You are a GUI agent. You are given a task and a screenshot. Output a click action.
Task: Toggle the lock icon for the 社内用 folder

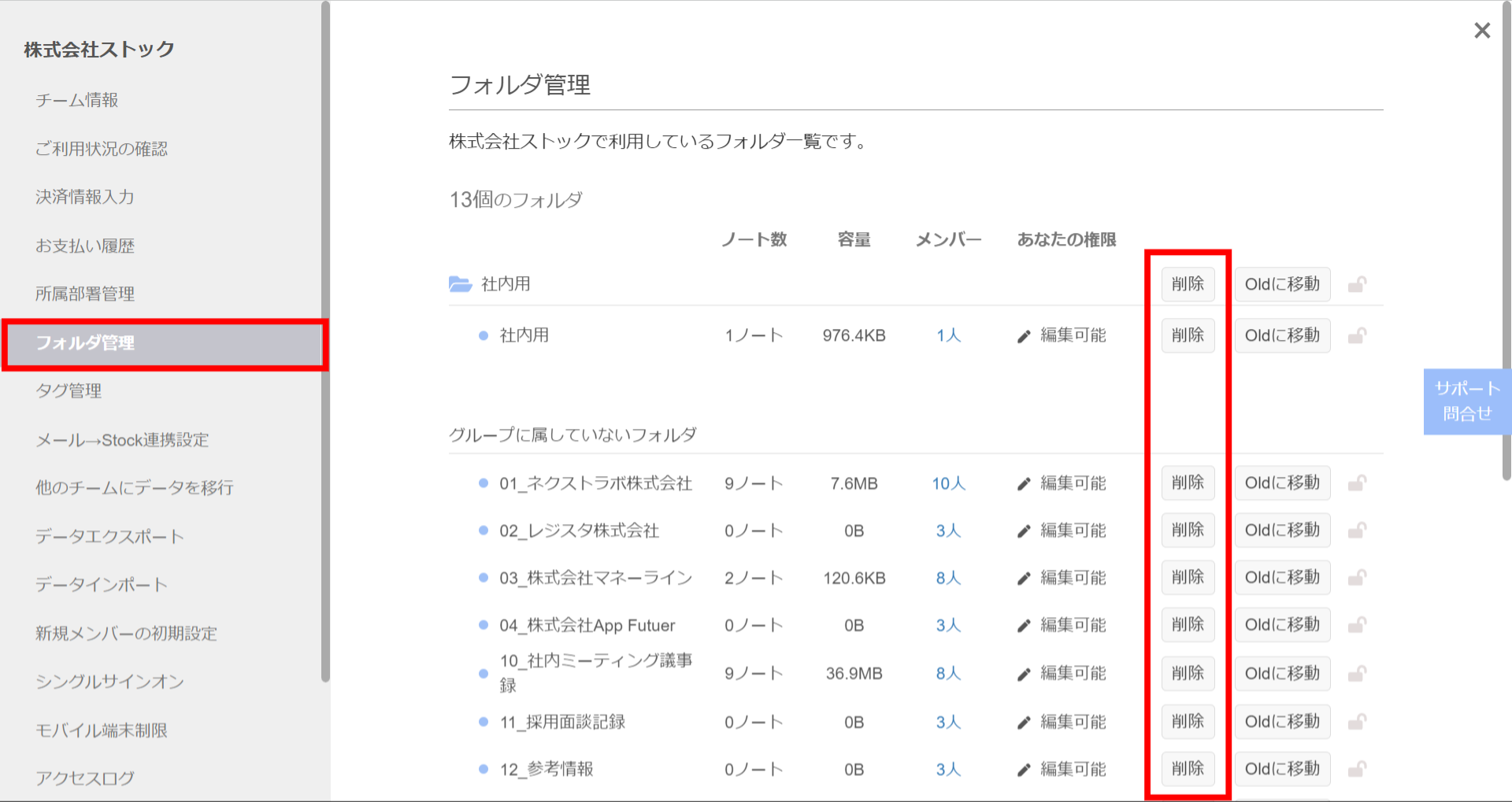(1357, 283)
